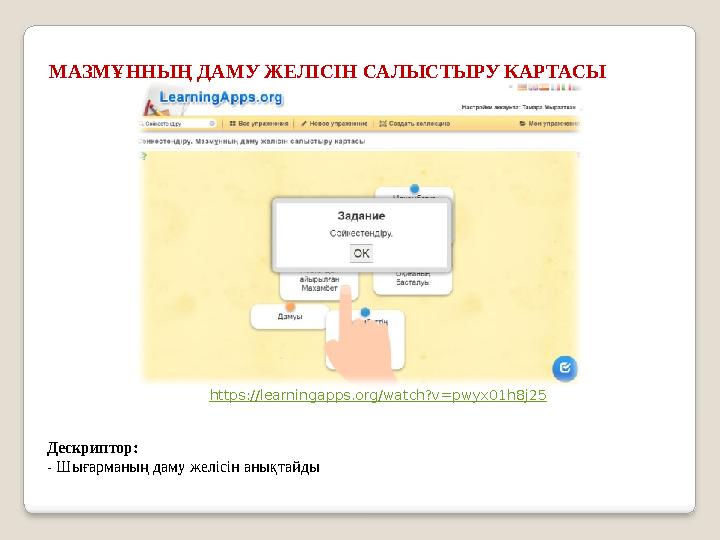Click the slide title МАЗМҰННЫҢ ДАМУ ЖЕЛІСІН САЛЫСТЫРУ КАРТАСЫ

(327, 72)
